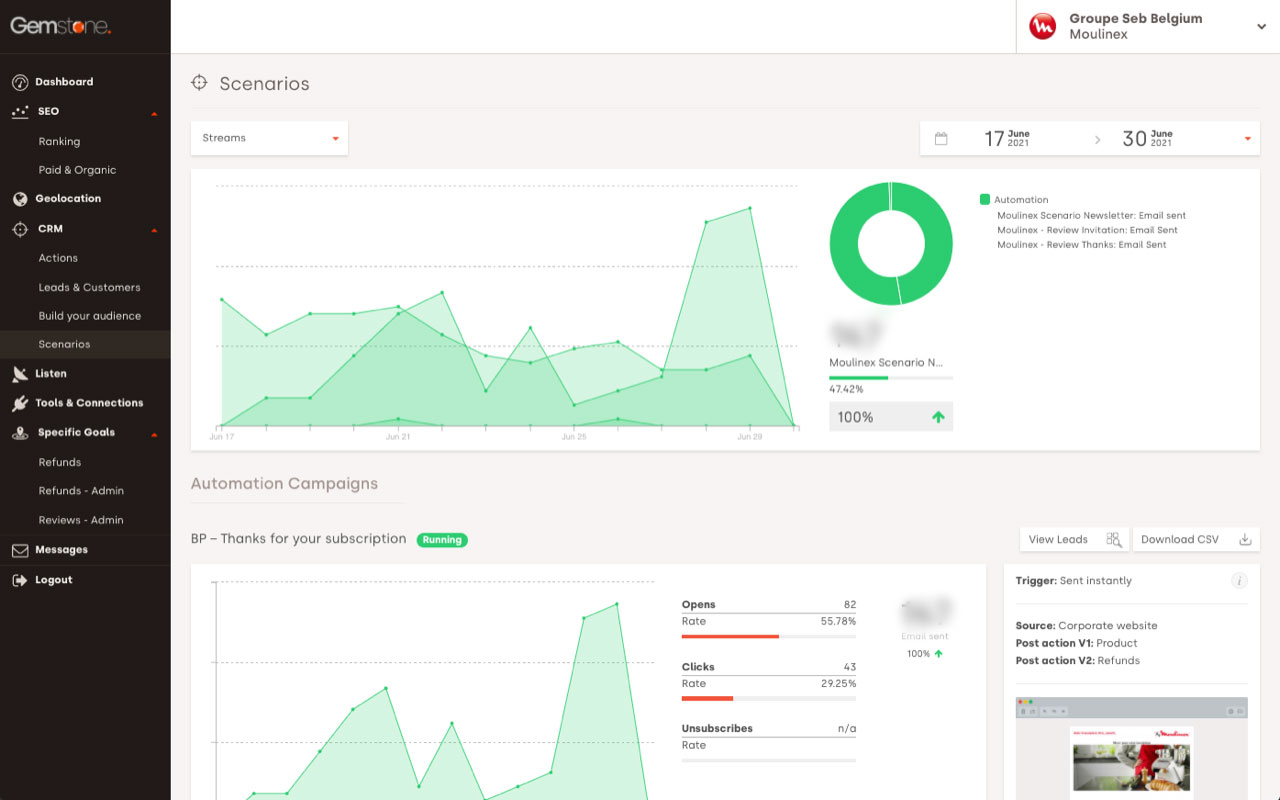1280x800 pixels.
Task: Click the calendar icon in date range
Action: point(941,139)
